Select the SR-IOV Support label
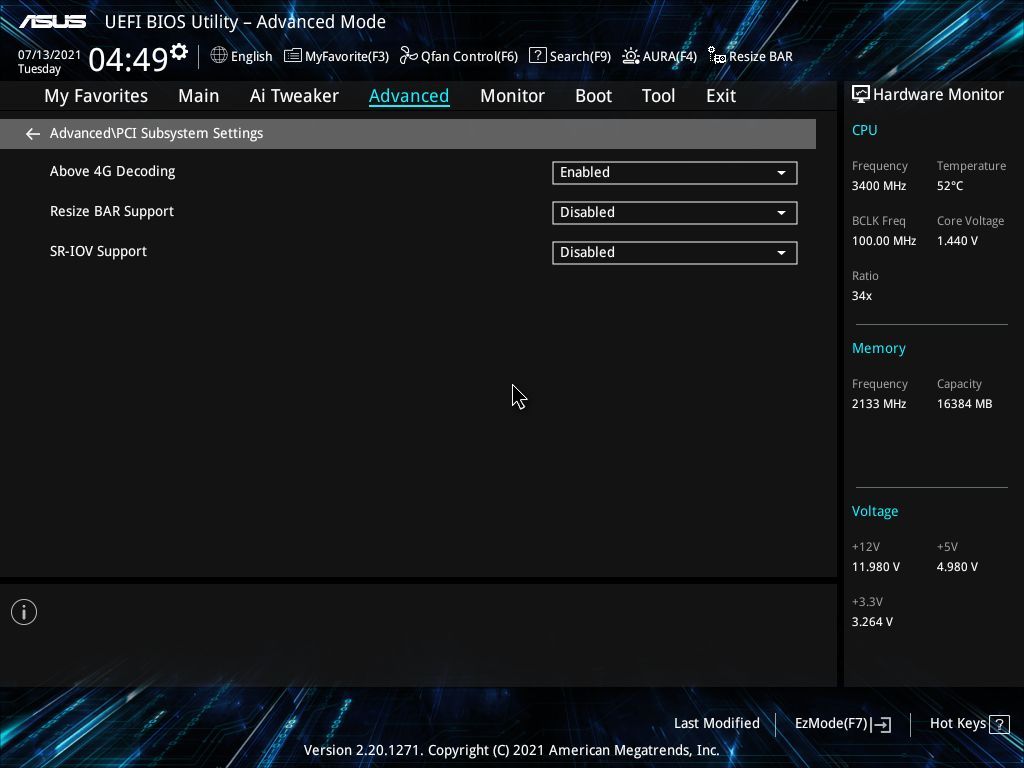This screenshot has height=768, width=1024. 98,251
